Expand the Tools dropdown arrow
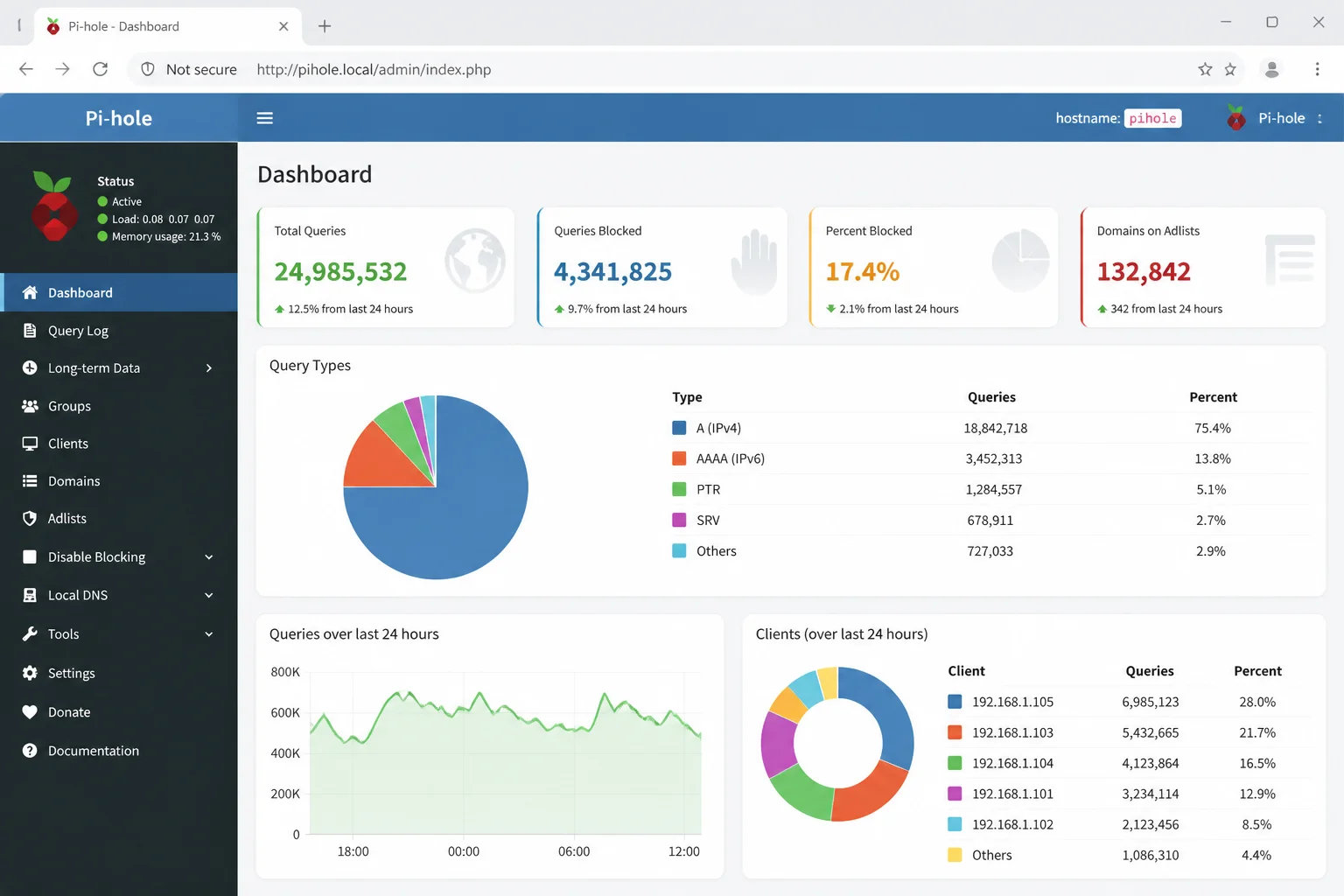This screenshot has width=1344, height=896. [x=209, y=634]
